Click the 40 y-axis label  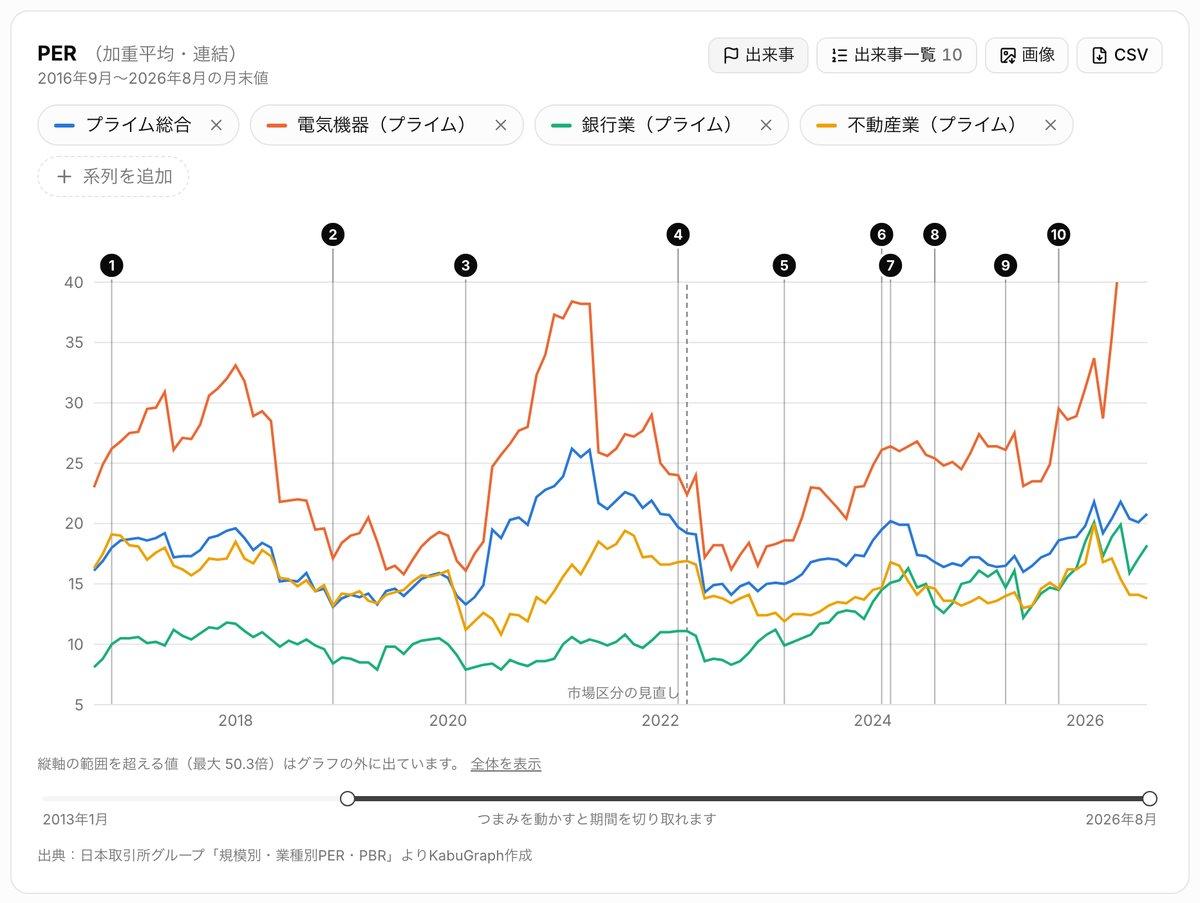pos(73,282)
